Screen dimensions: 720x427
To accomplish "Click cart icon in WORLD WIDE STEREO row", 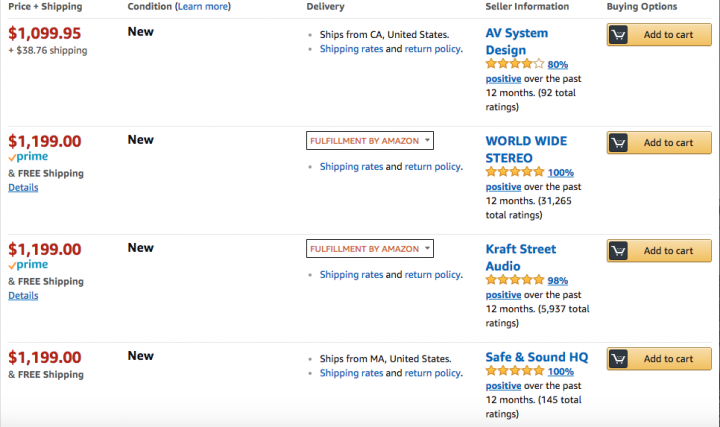I will pyautogui.click(x=619, y=143).
